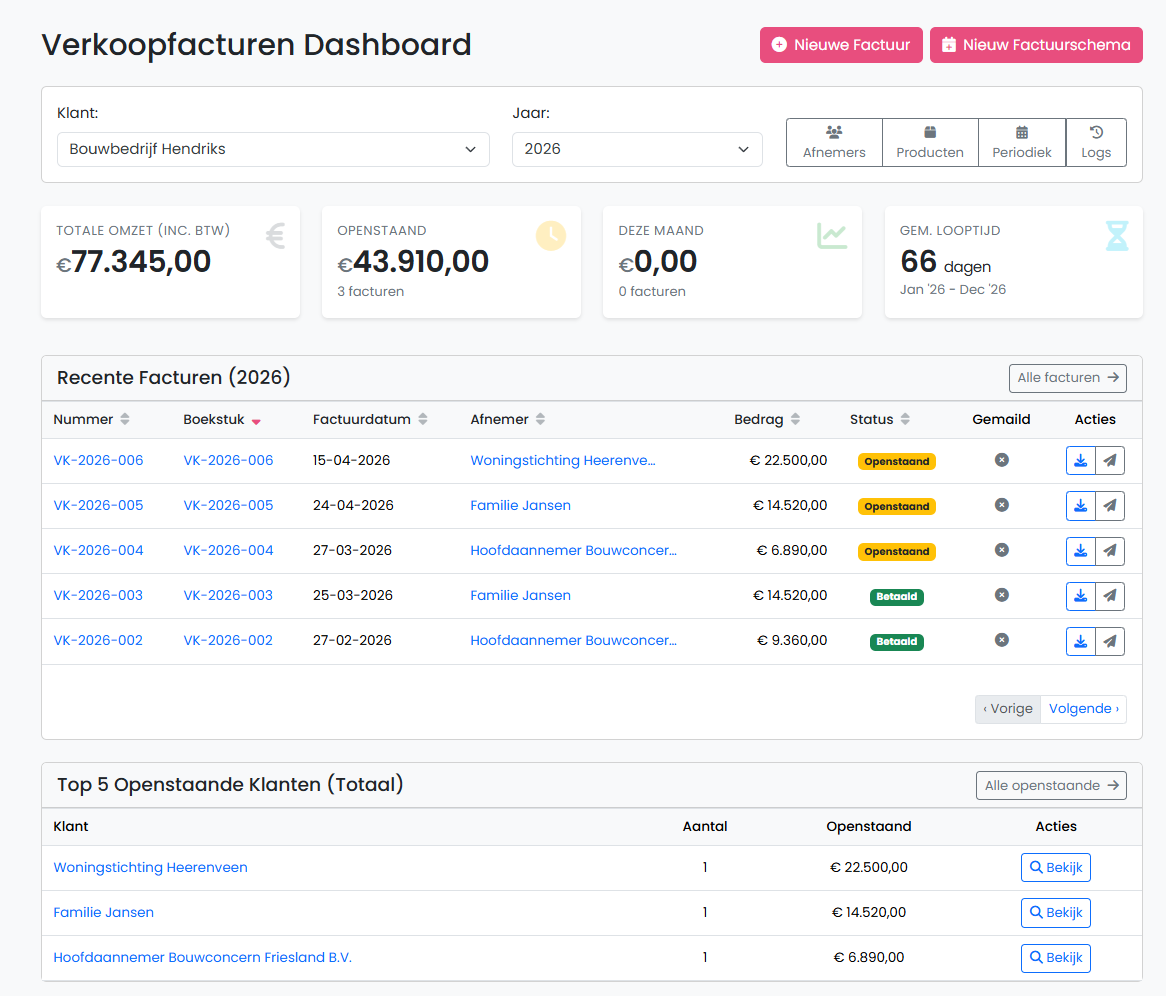The height and width of the screenshot is (996, 1166).
Task: Open Hoofdaannemer Bouwconcer… on the VK-2026-004 row
Action: (573, 550)
